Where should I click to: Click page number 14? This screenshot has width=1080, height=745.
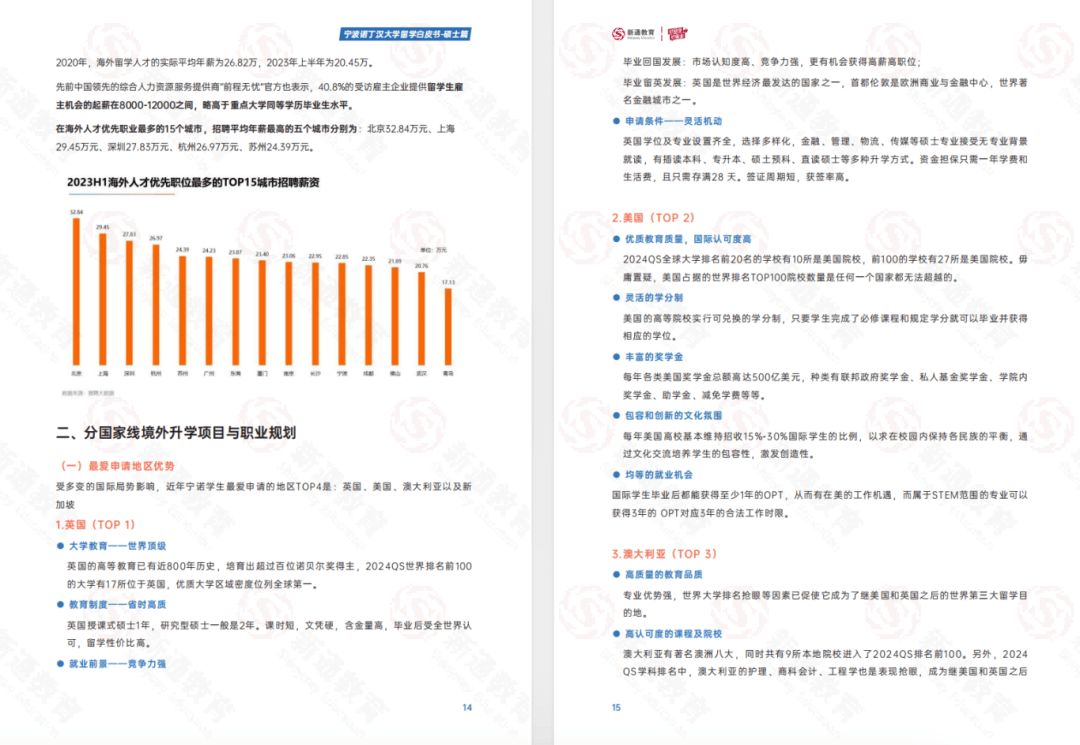pos(467,707)
